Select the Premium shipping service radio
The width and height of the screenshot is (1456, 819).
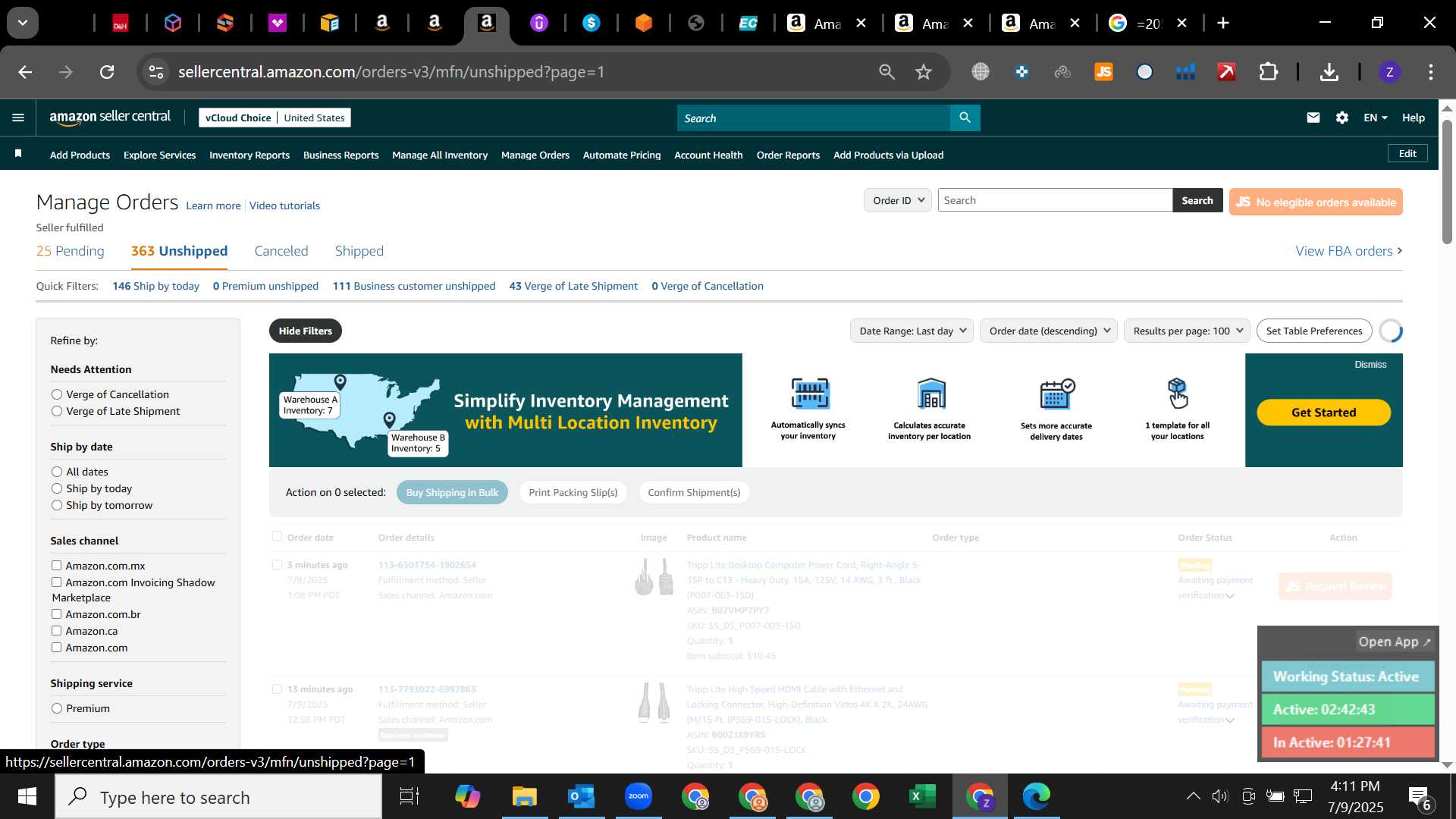pos(57,708)
